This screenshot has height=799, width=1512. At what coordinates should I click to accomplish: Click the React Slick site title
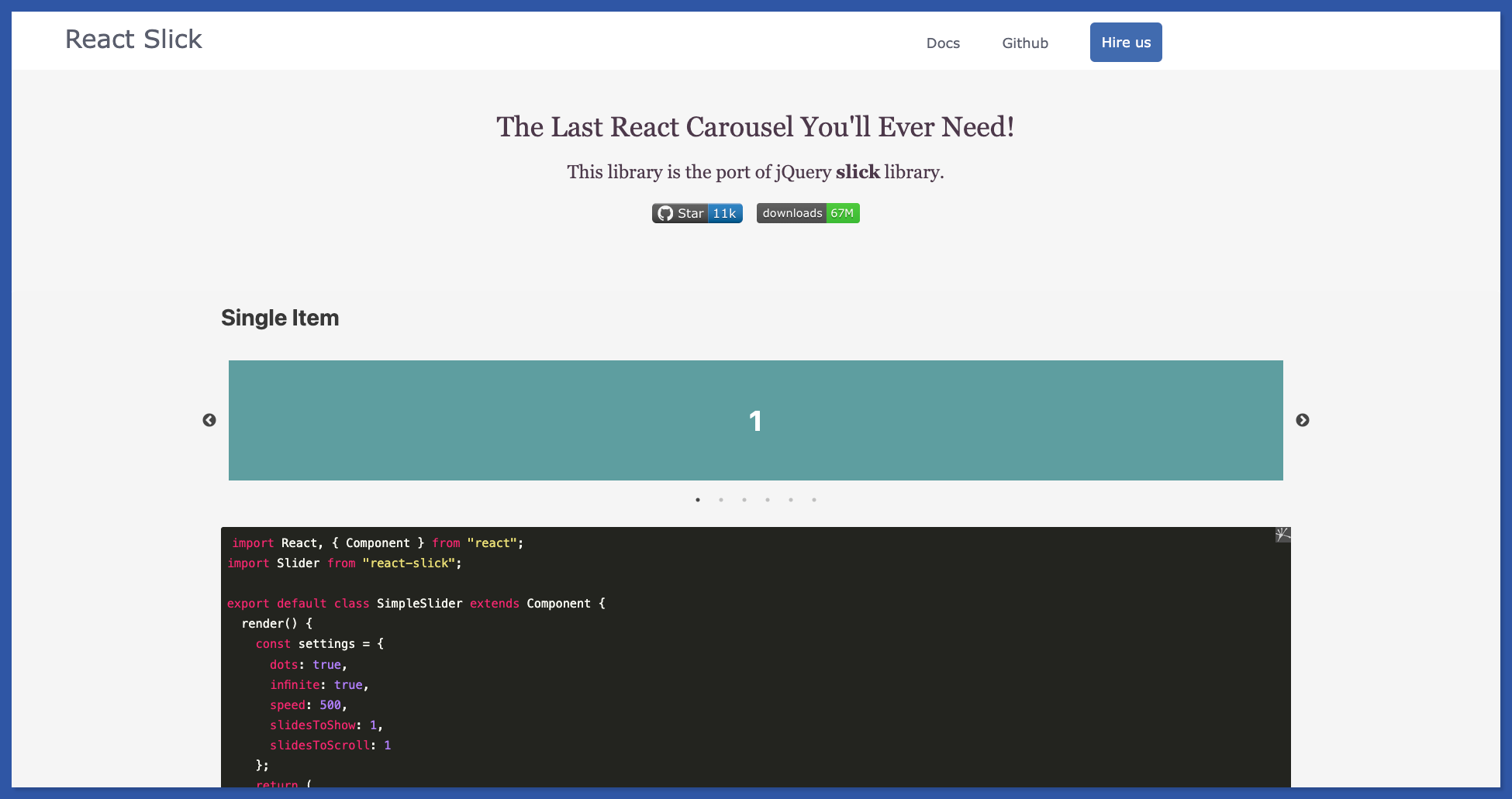click(x=133, y=40)
